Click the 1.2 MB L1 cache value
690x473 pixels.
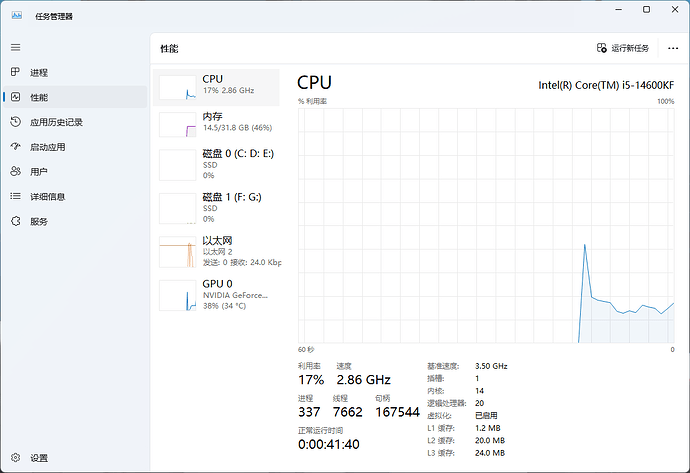point(488,428)
